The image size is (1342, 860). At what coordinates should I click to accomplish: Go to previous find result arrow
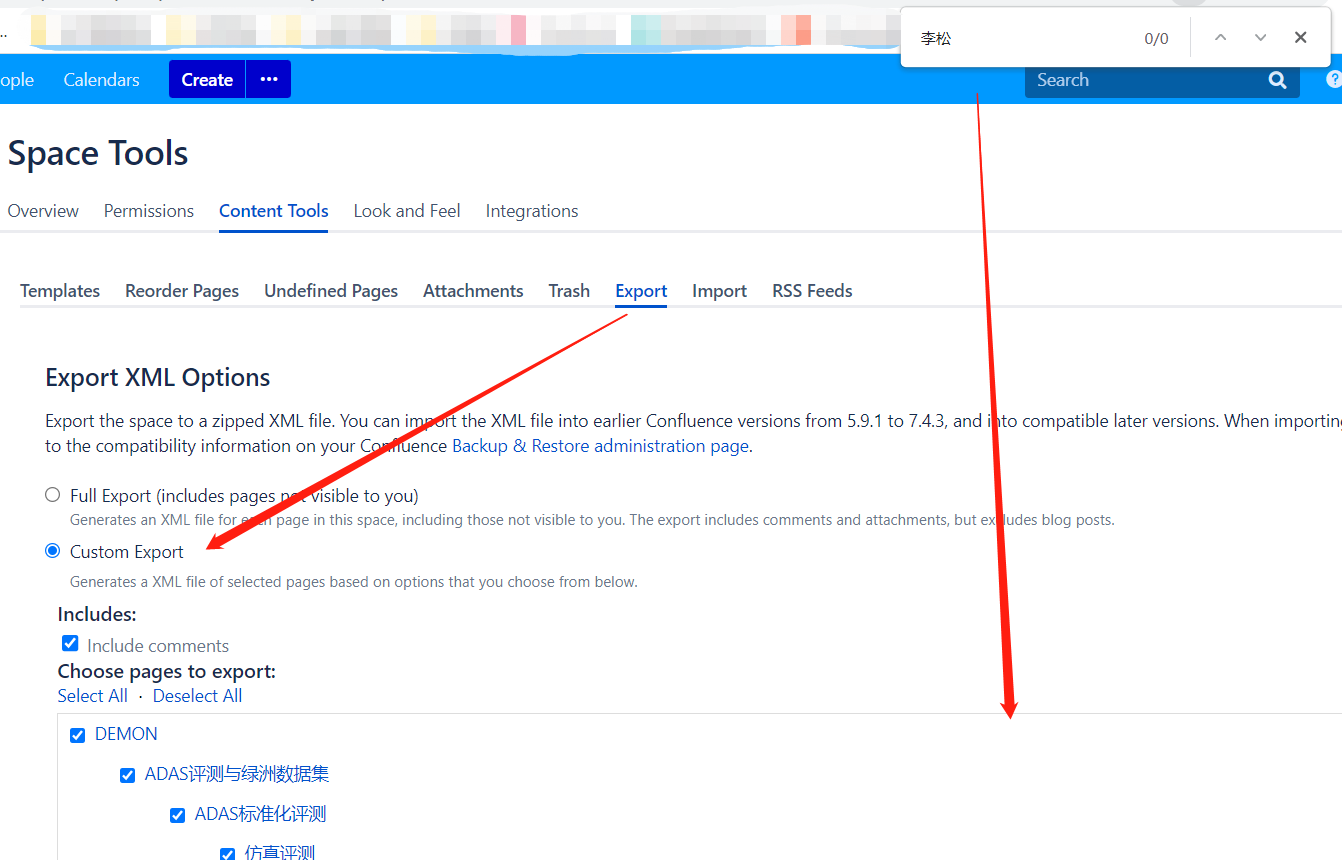pos(1220,38)
